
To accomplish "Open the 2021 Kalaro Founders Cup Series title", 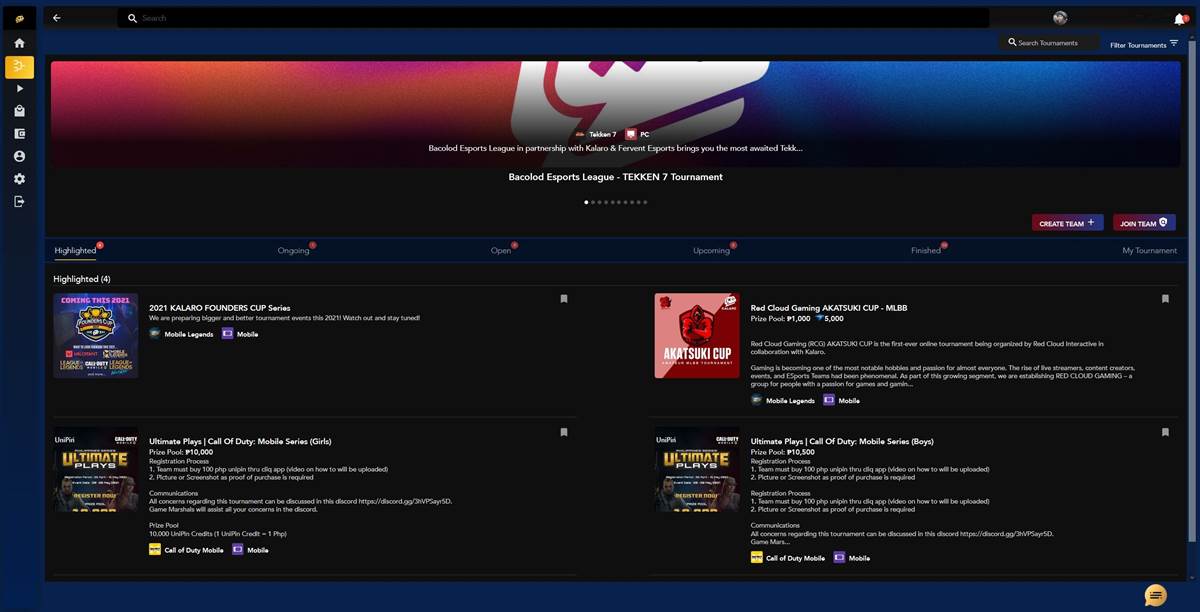I will pos(220,308).
